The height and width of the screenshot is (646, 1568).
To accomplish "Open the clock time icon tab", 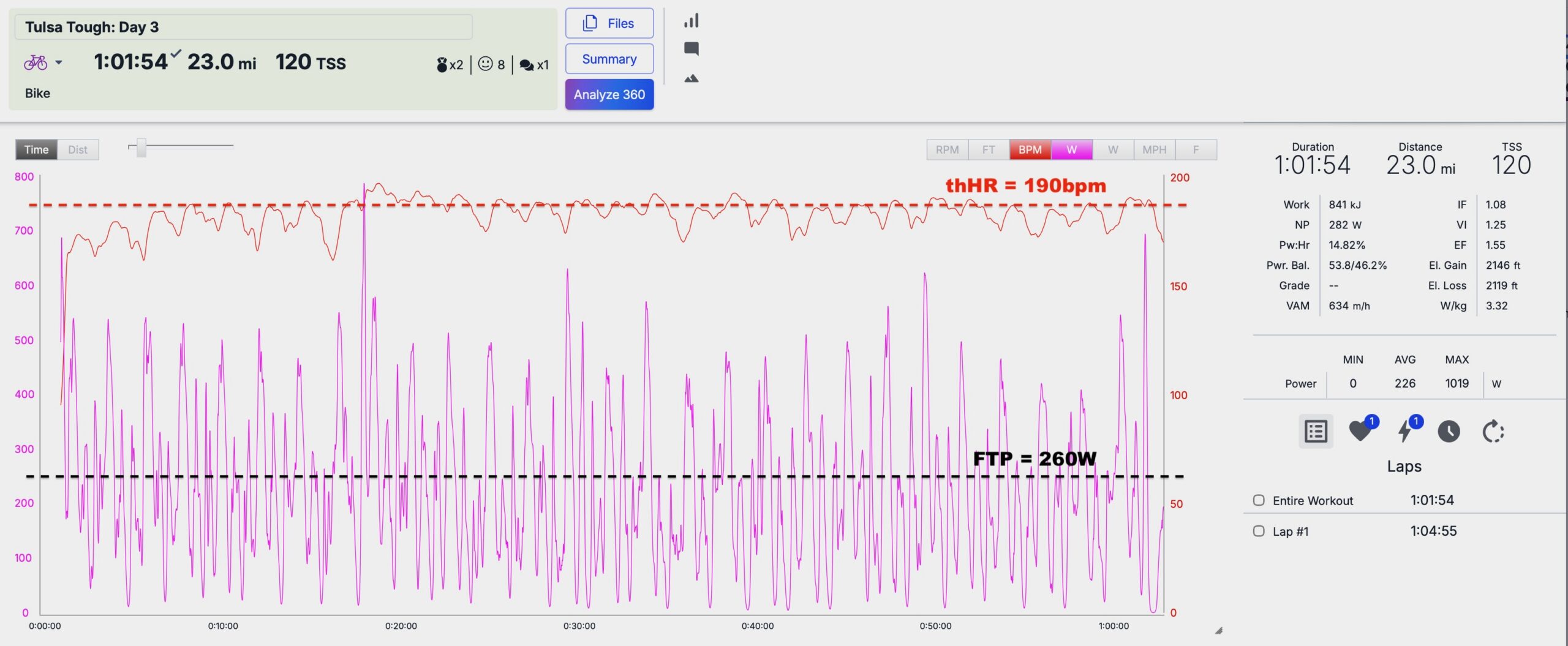I will (x=1449, y=431).
